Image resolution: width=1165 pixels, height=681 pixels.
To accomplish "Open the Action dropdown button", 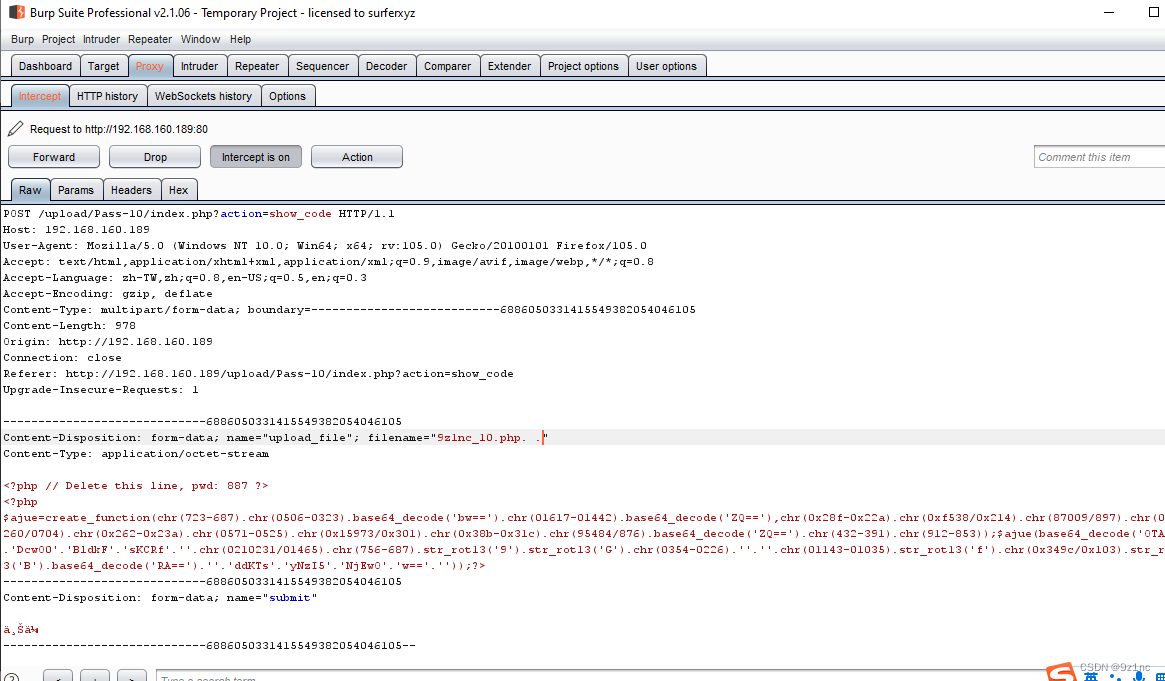I will point(357,157).
